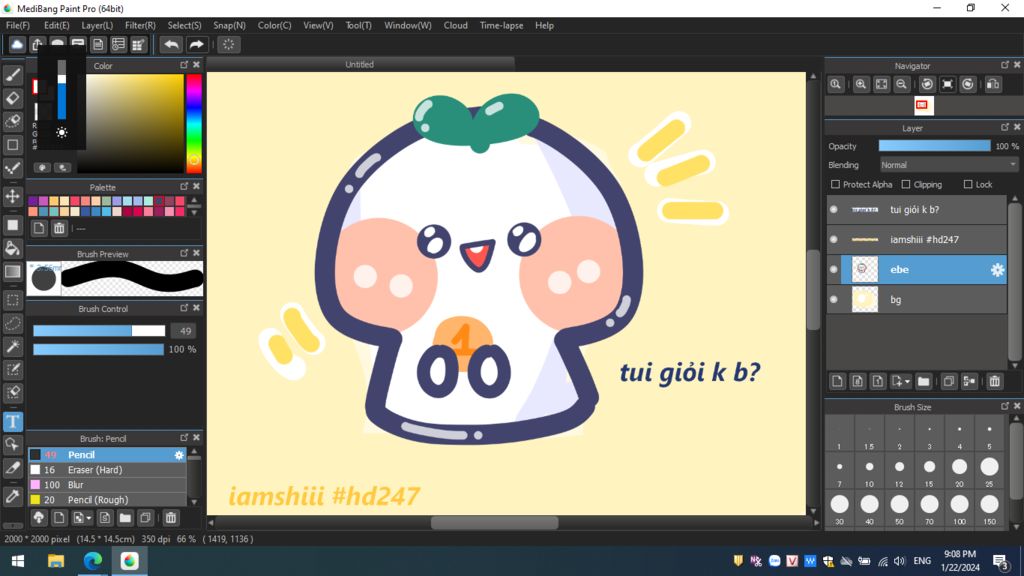Open settings gear on ebe layer
The width and height of the screenshot is (1024, 576).
point(996,270)
